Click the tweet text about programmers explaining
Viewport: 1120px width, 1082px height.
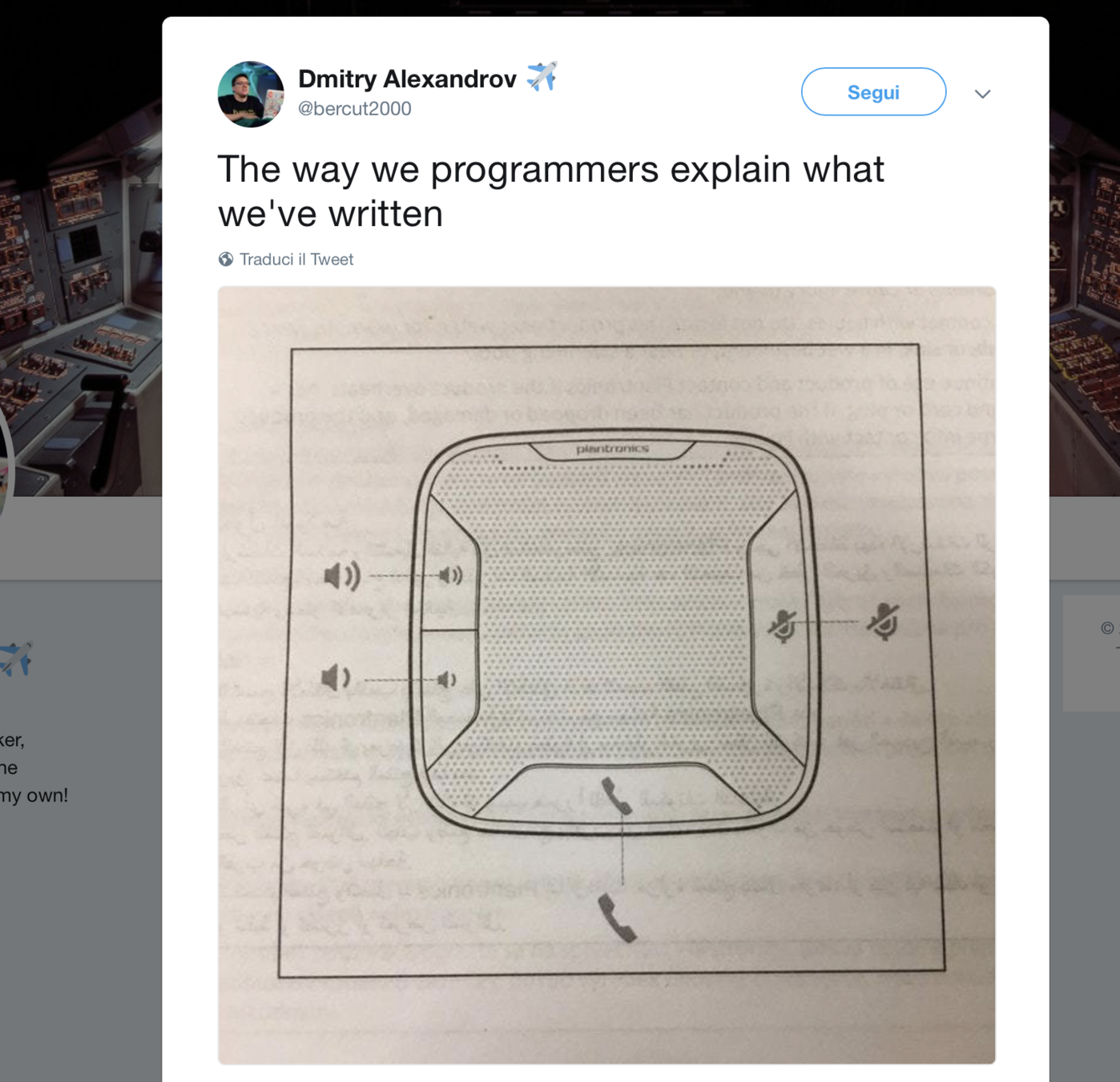(x=550, y=191)
